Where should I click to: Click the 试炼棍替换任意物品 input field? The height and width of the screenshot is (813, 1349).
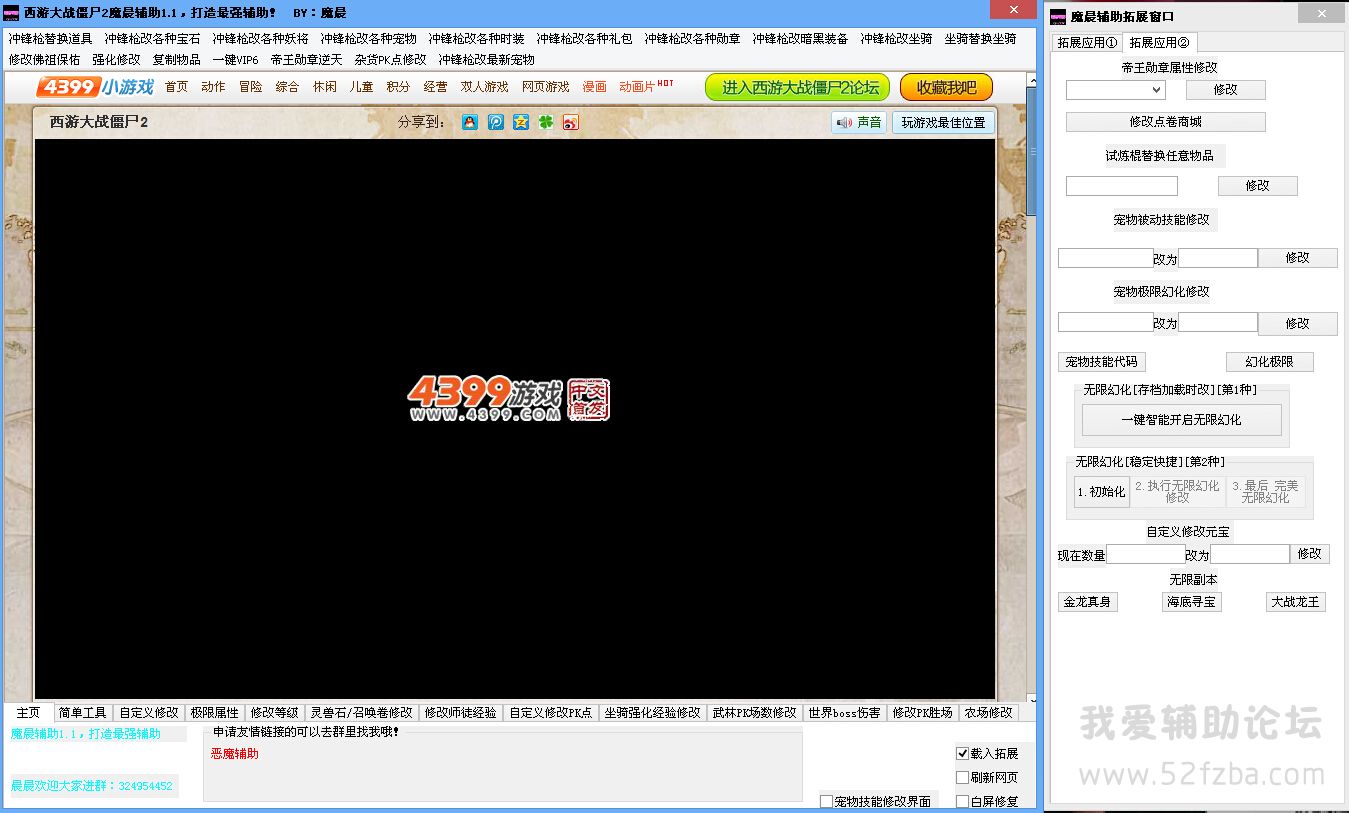pos(1121,186)
